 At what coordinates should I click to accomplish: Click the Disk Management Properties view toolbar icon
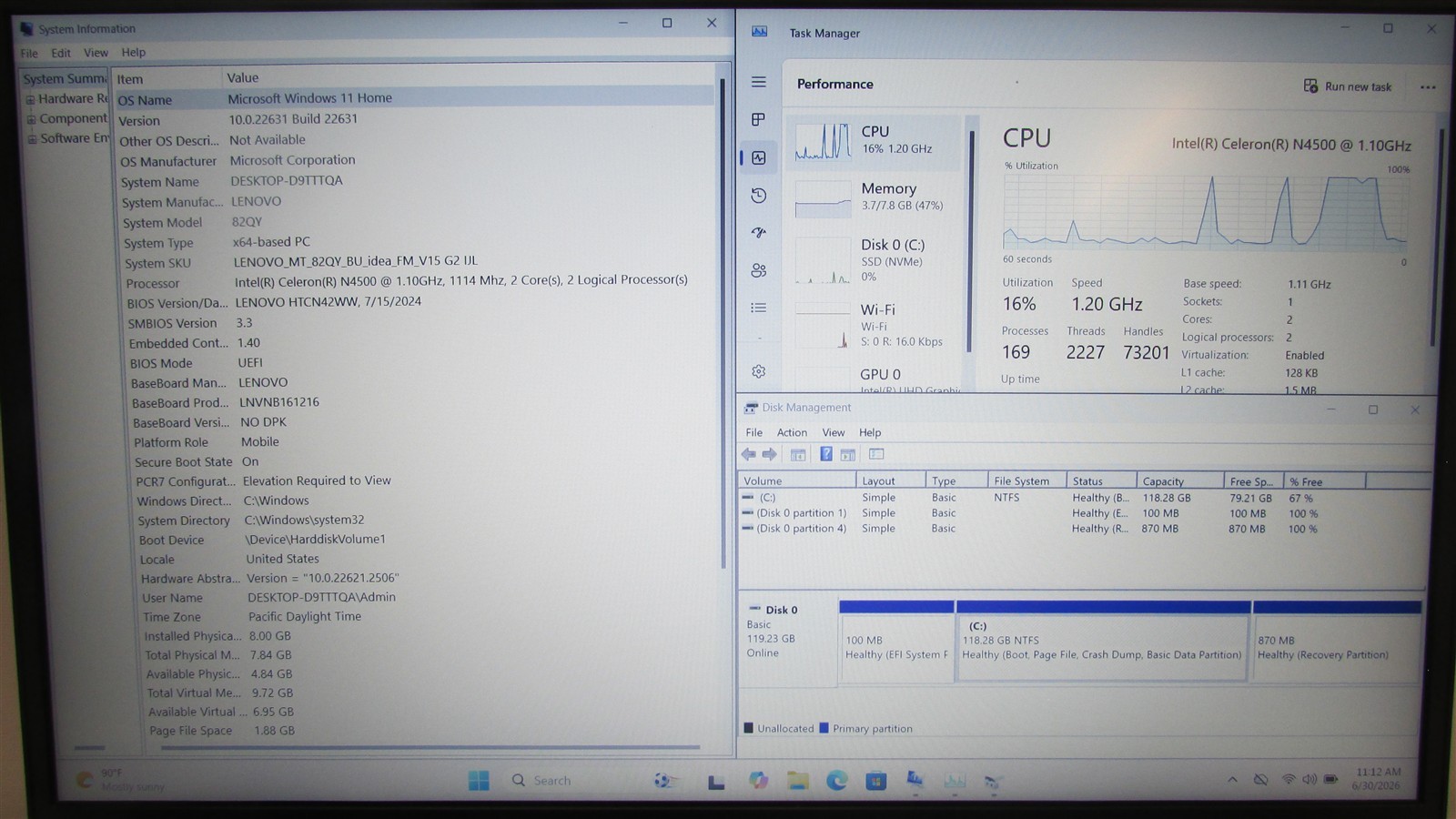[876, 454]
